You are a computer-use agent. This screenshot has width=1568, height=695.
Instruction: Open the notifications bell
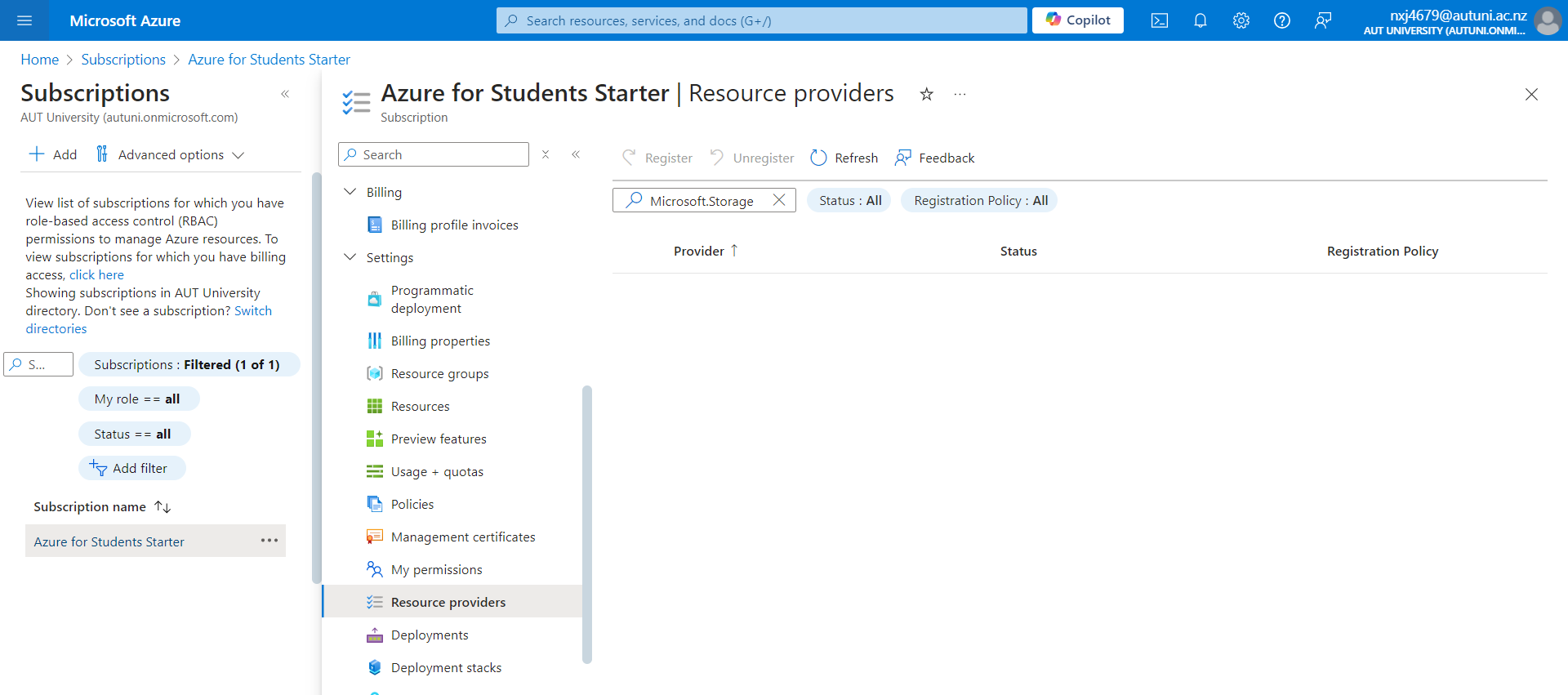click(1200, 20)
